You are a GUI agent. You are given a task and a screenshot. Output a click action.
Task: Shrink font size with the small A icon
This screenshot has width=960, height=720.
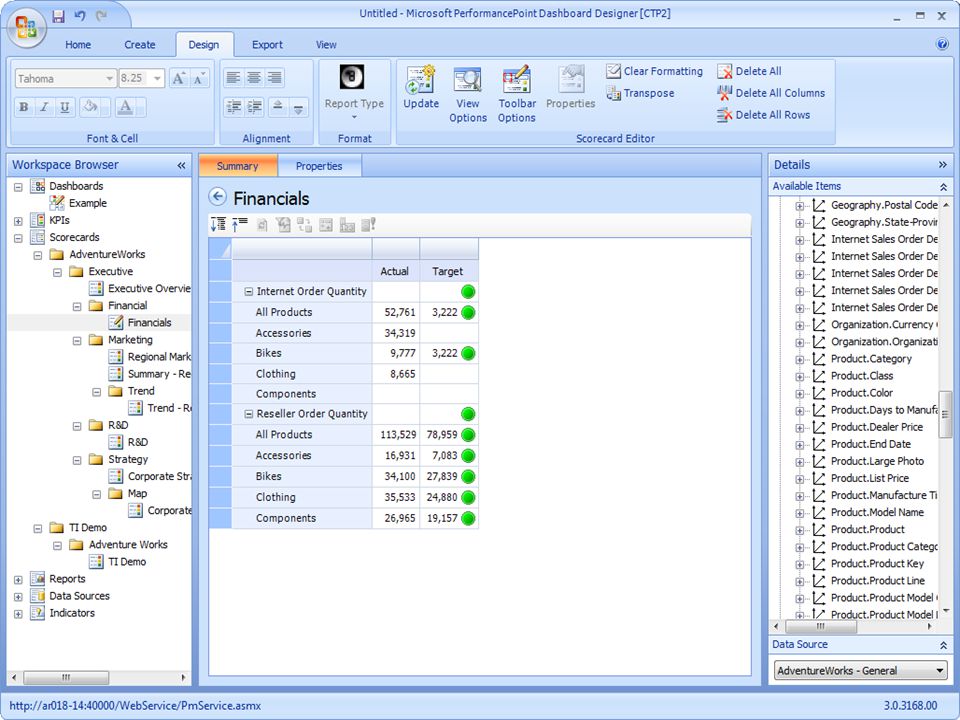click(200, 78)
